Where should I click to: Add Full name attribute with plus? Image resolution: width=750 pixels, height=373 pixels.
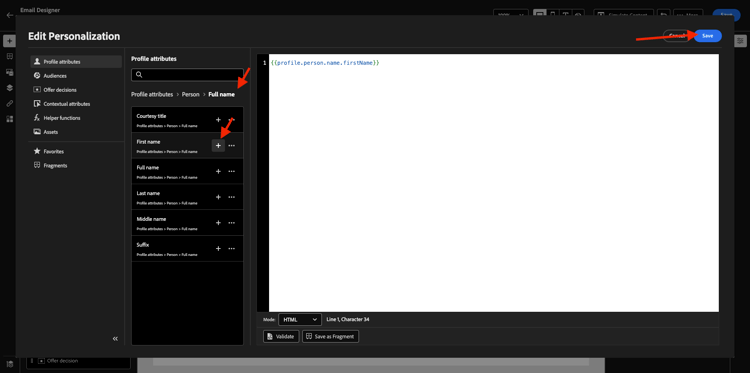point(218,171)
